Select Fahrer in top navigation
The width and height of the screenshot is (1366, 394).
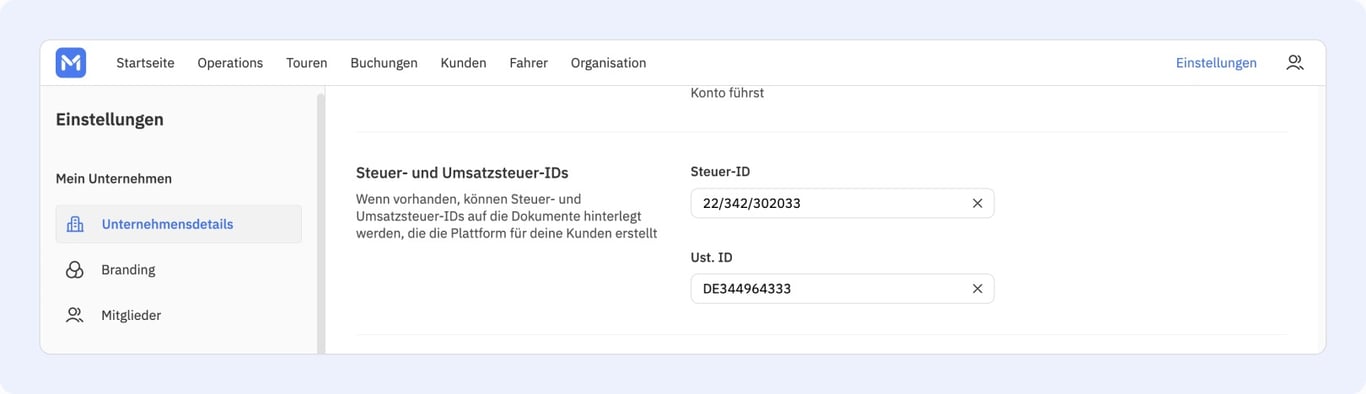tap(528, 63)
